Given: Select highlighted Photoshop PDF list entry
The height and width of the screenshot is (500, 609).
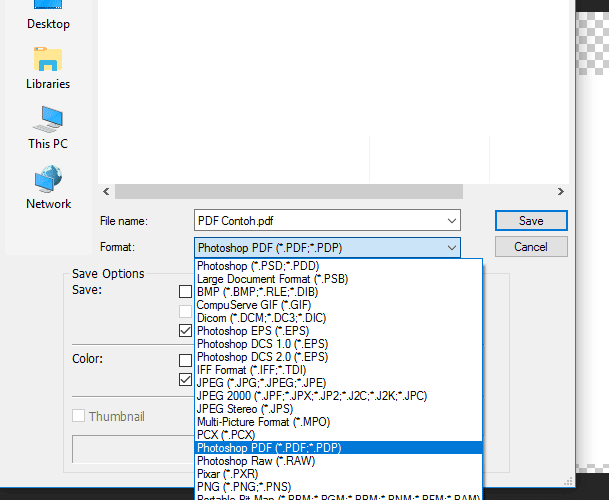Looking at the screenshot, I should click(x=338, y=448).
